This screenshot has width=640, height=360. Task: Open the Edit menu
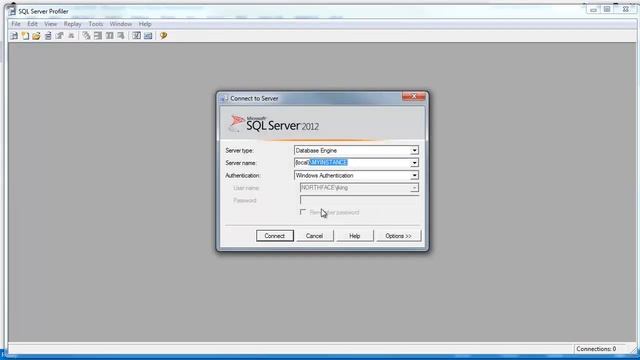33,24
